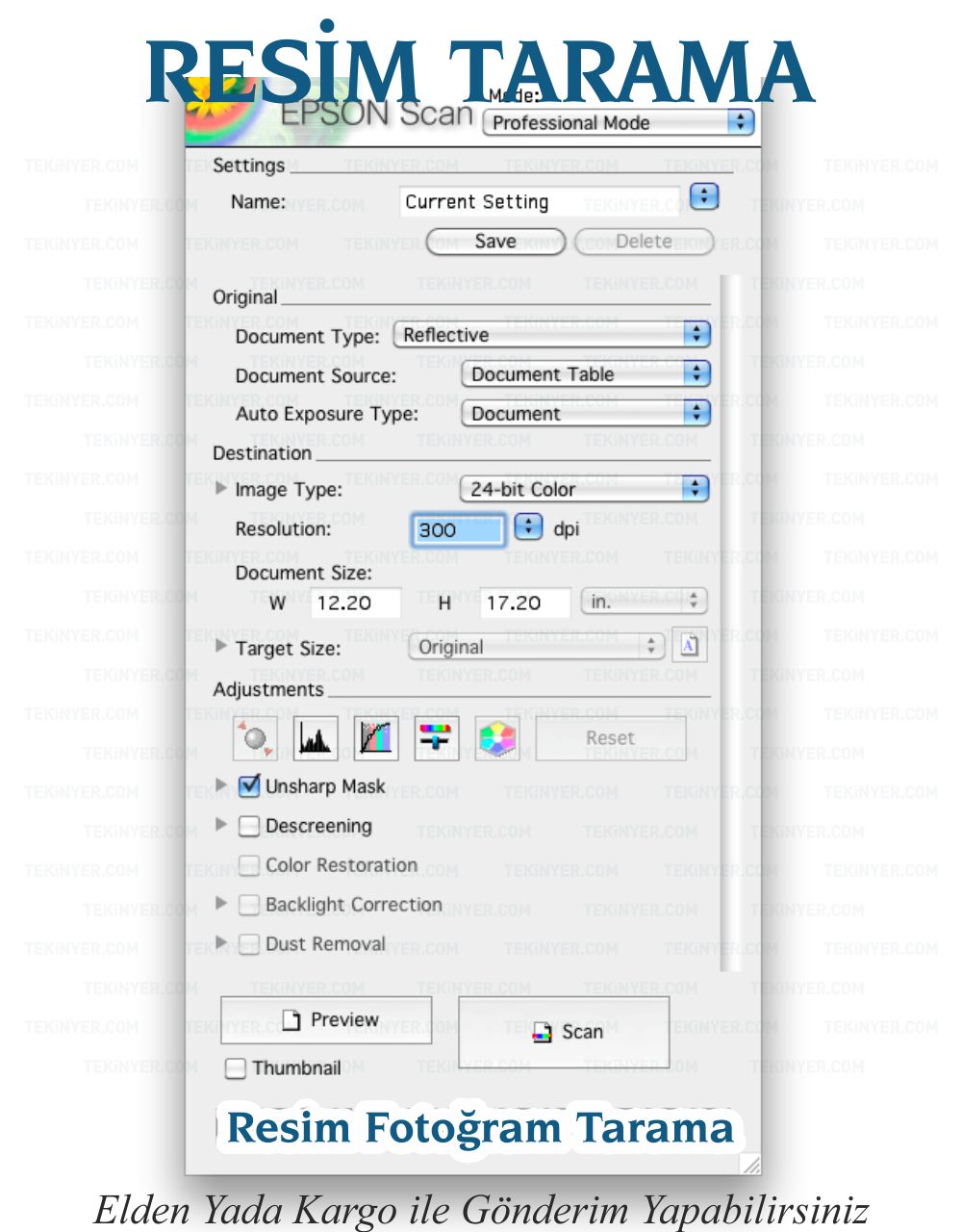Click the "Settings" section heading
Screen dimensions: 962x1232
[249, 166]
